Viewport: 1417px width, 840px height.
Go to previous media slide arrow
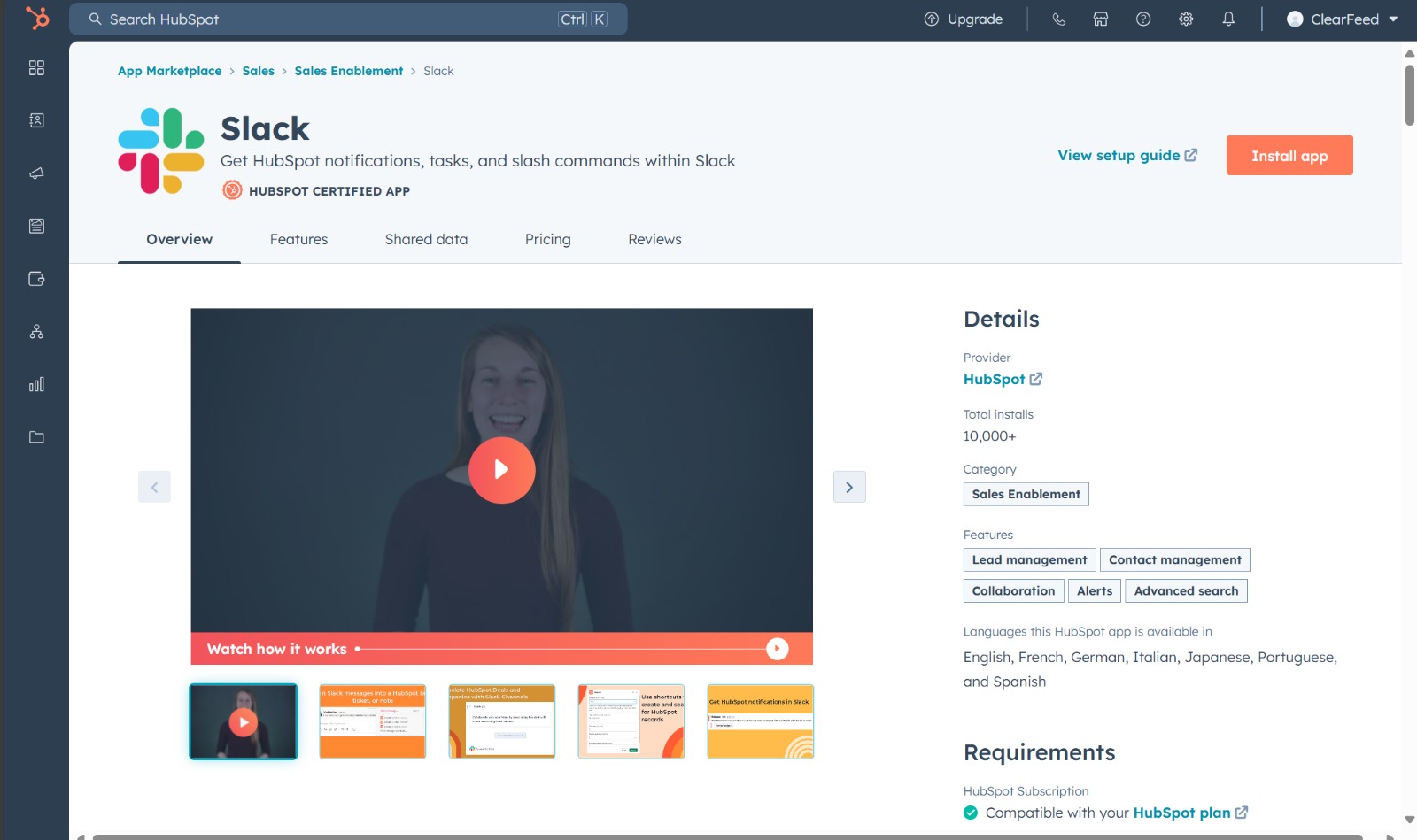click(154, 487)
